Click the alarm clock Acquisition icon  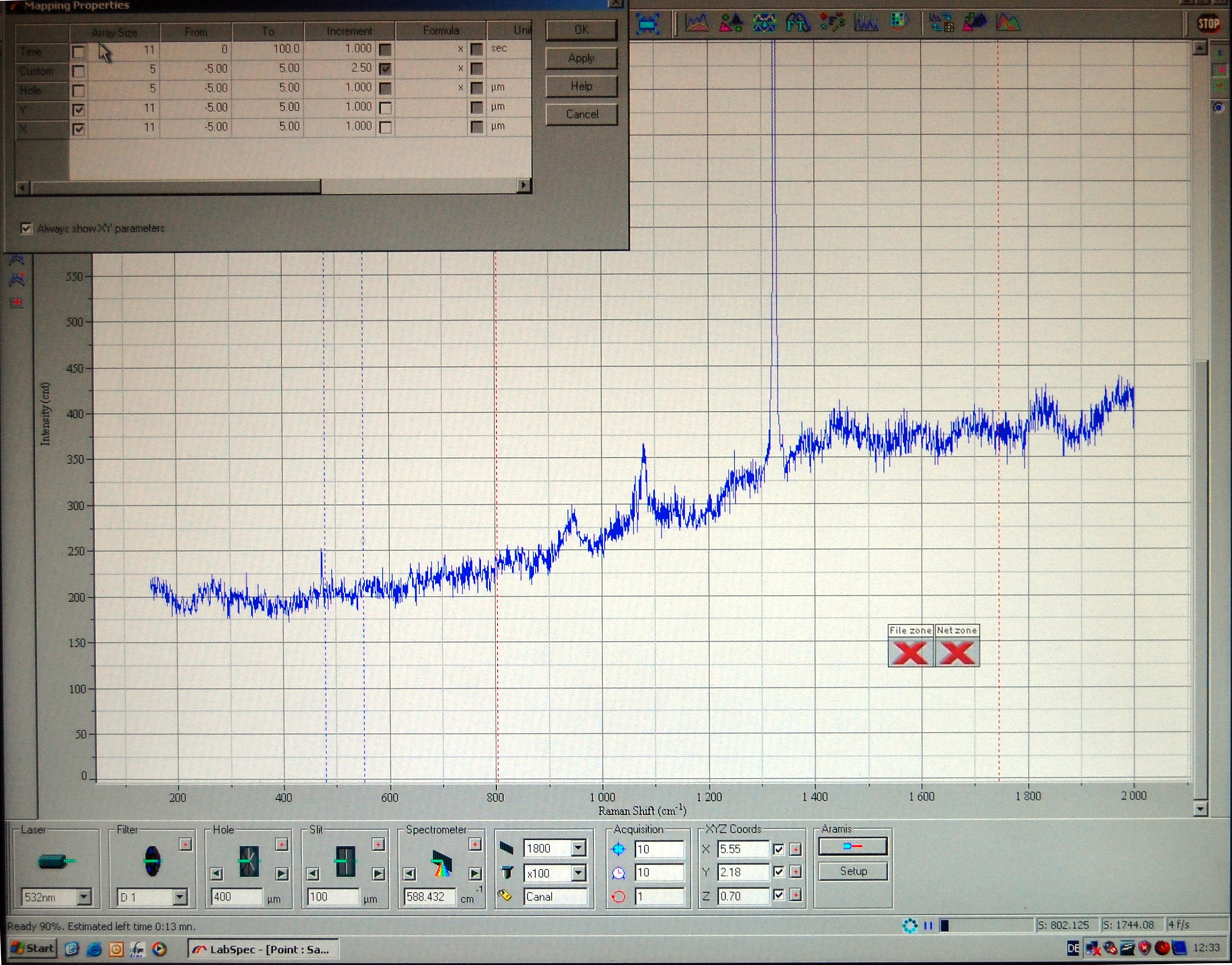coord(619,873)
